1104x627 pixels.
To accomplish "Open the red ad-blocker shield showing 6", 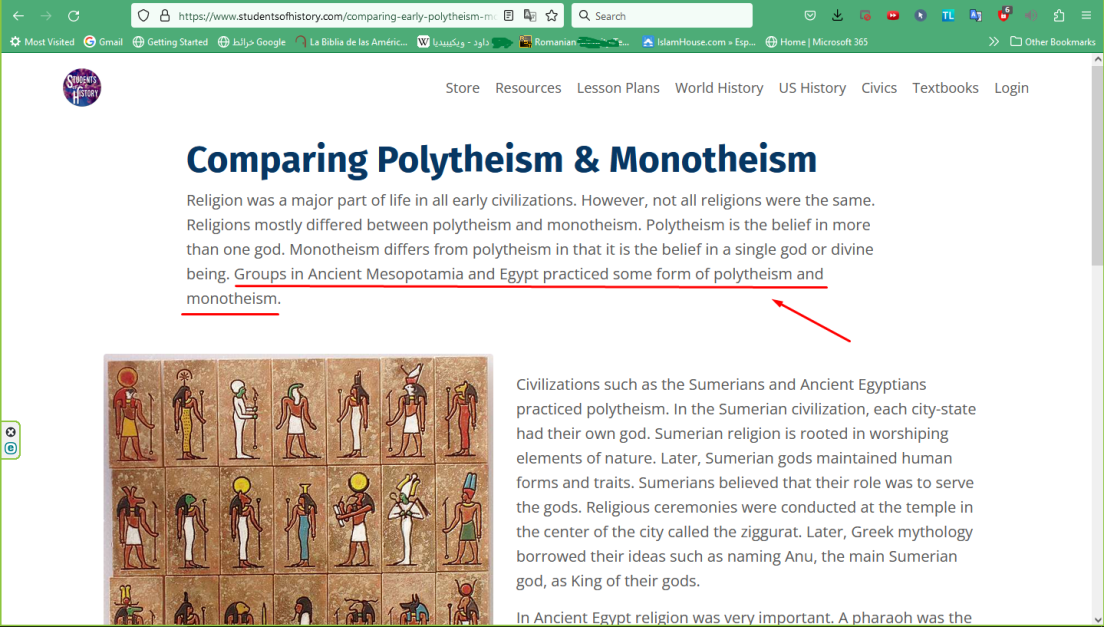I will coord(1004,14).
